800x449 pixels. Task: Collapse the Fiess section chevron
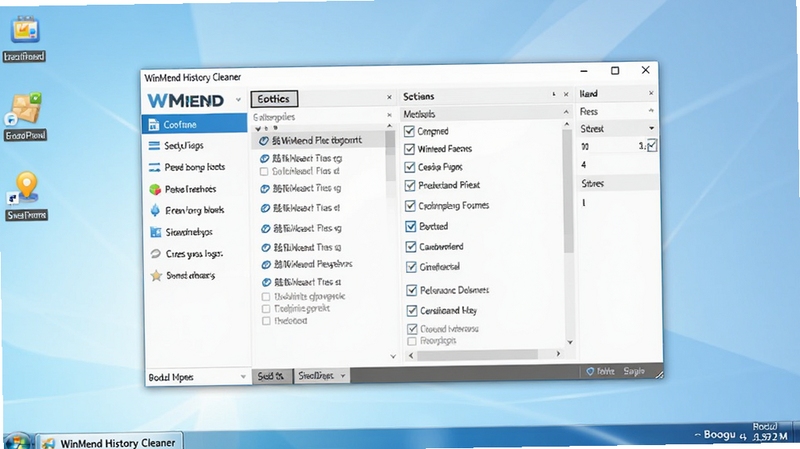(x=651, y=110)
